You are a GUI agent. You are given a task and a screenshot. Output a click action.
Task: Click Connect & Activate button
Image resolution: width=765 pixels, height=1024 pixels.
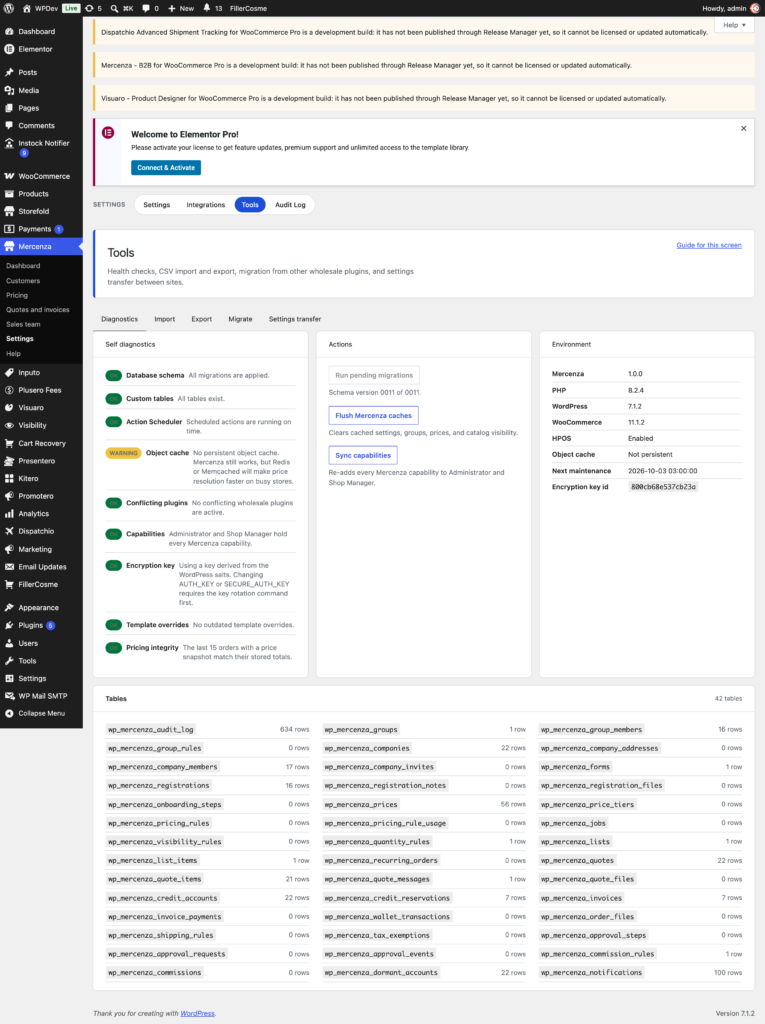click(x=166, y=168)
